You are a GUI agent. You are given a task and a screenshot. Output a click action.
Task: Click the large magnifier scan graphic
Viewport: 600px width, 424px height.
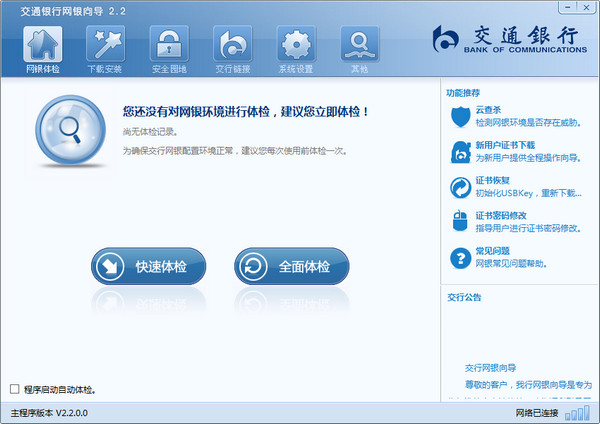click(66, 135)
